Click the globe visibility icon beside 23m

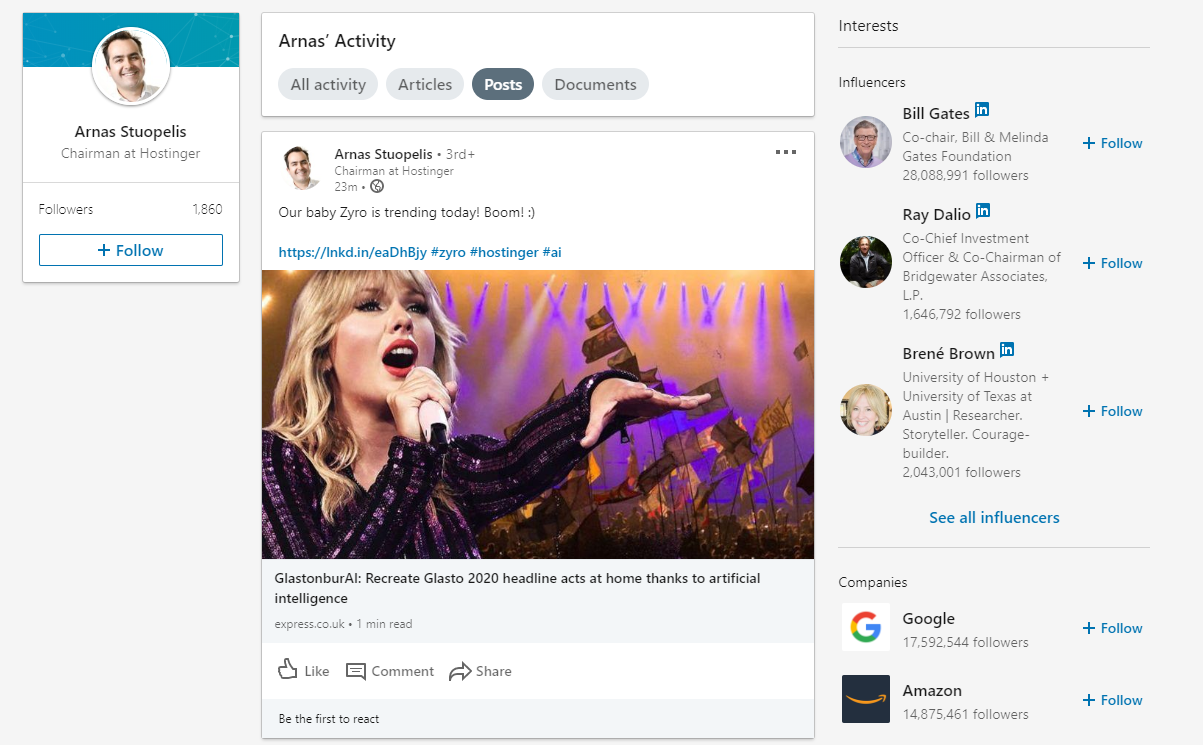tap(377, 186)
